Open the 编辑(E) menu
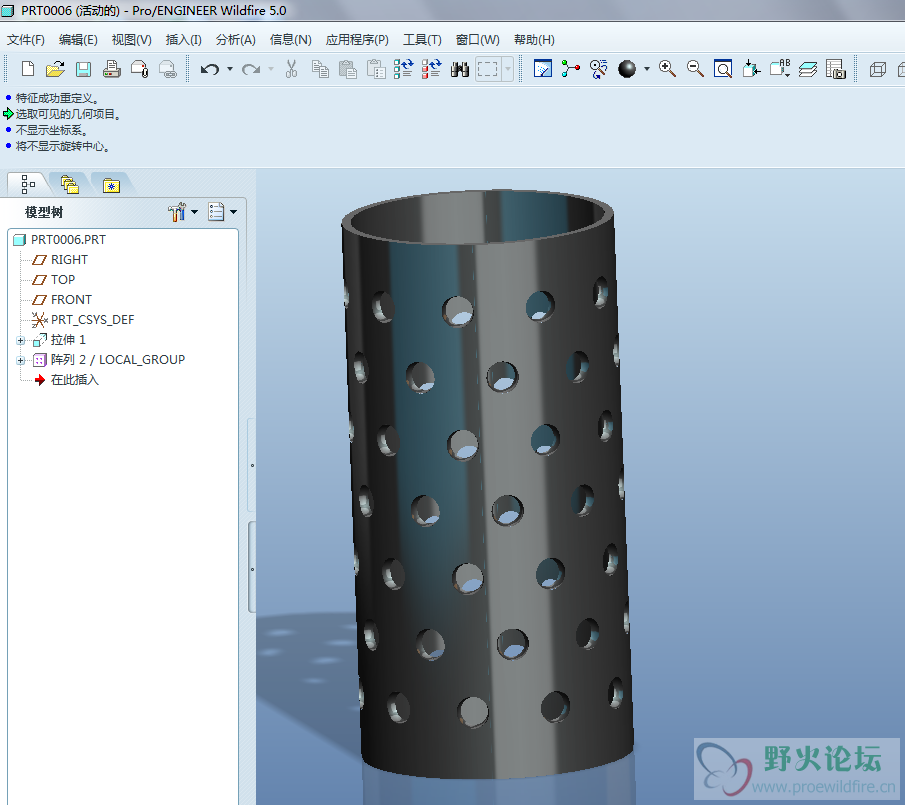The image size is (905, 805). coord(78,40)
